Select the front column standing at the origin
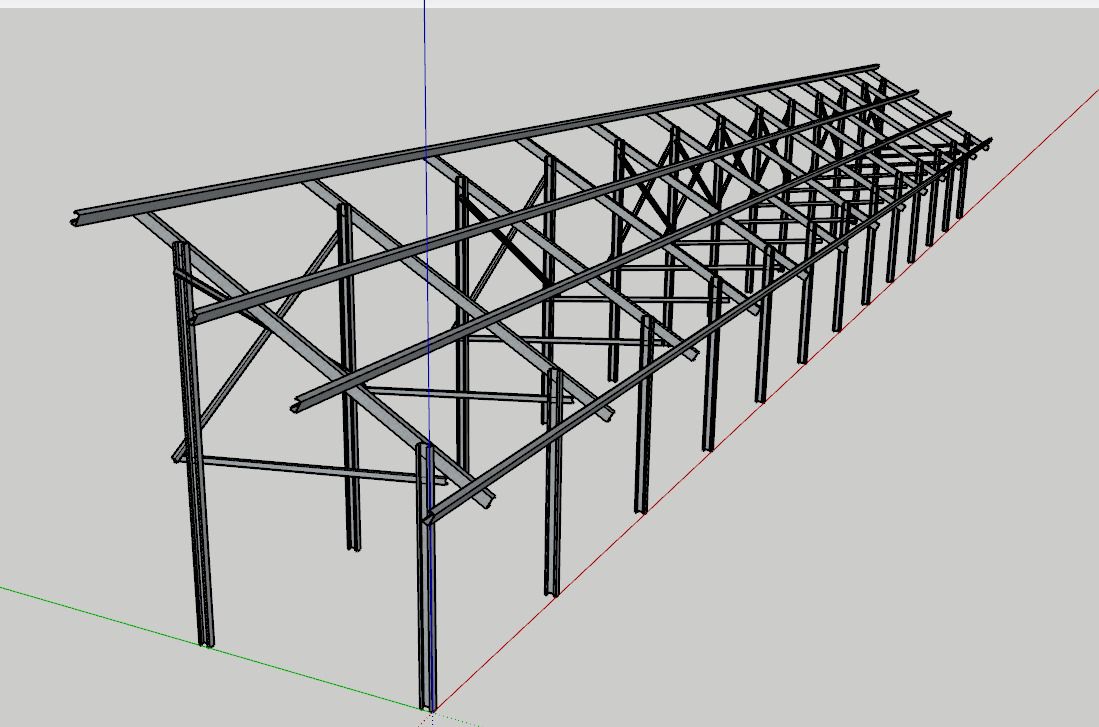1099x727 pixels. 427,600
